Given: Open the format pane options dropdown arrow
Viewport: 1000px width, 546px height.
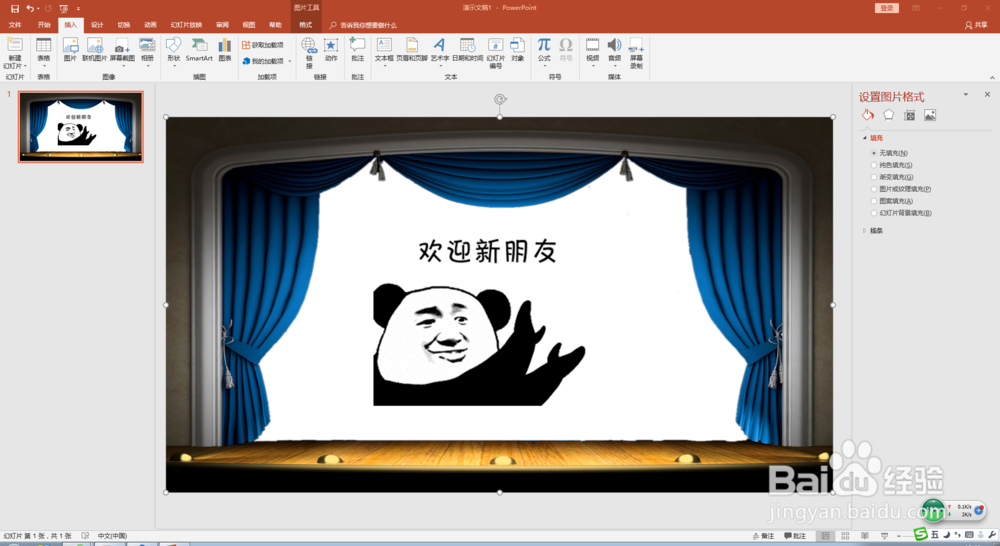Looking at the screenshot, I should [966, 94].
